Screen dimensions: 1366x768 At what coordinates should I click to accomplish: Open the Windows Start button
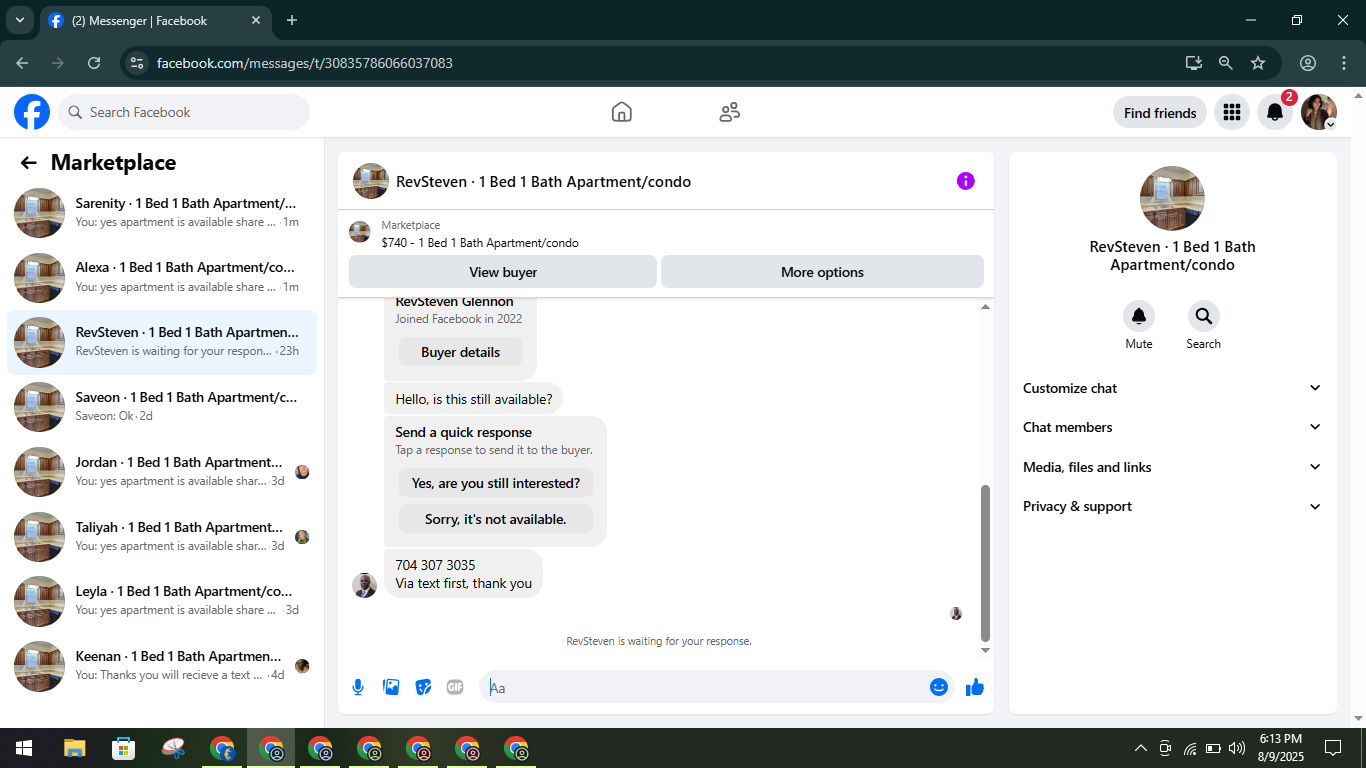tap(24, 748)
